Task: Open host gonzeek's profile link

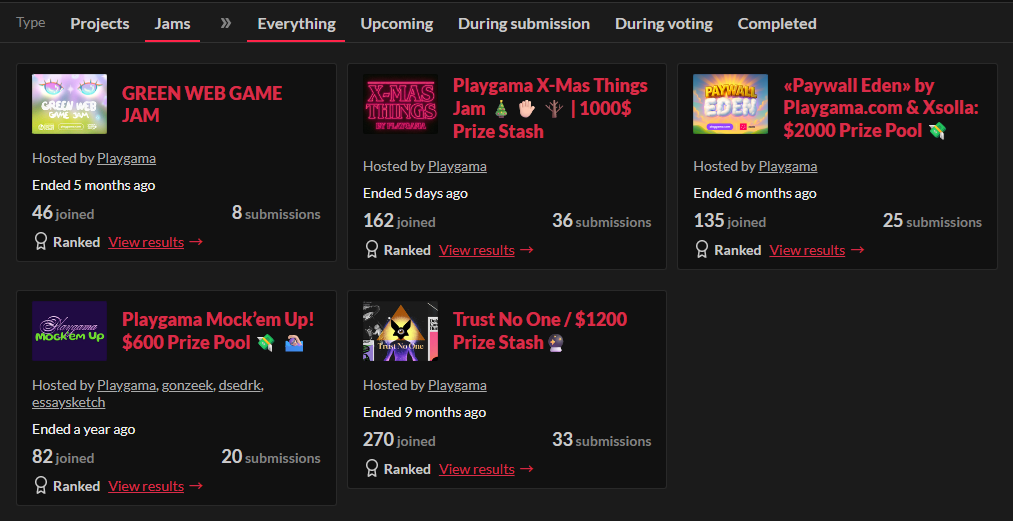Action: (187, 385)
